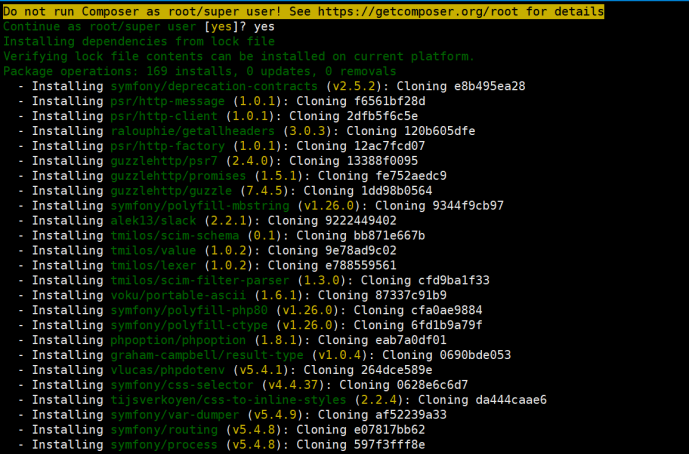Select the symfony/process package name

tap(164, 445)
